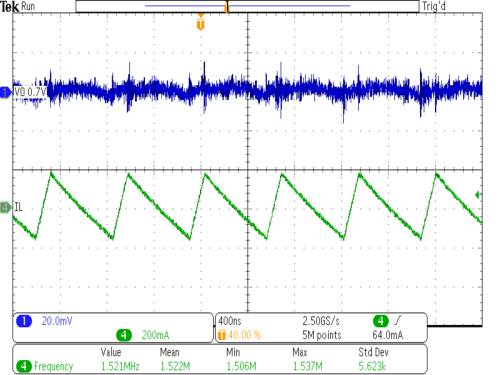Click the Frequency measurement label
Screen dimensions: 500x375
point(53,366)
